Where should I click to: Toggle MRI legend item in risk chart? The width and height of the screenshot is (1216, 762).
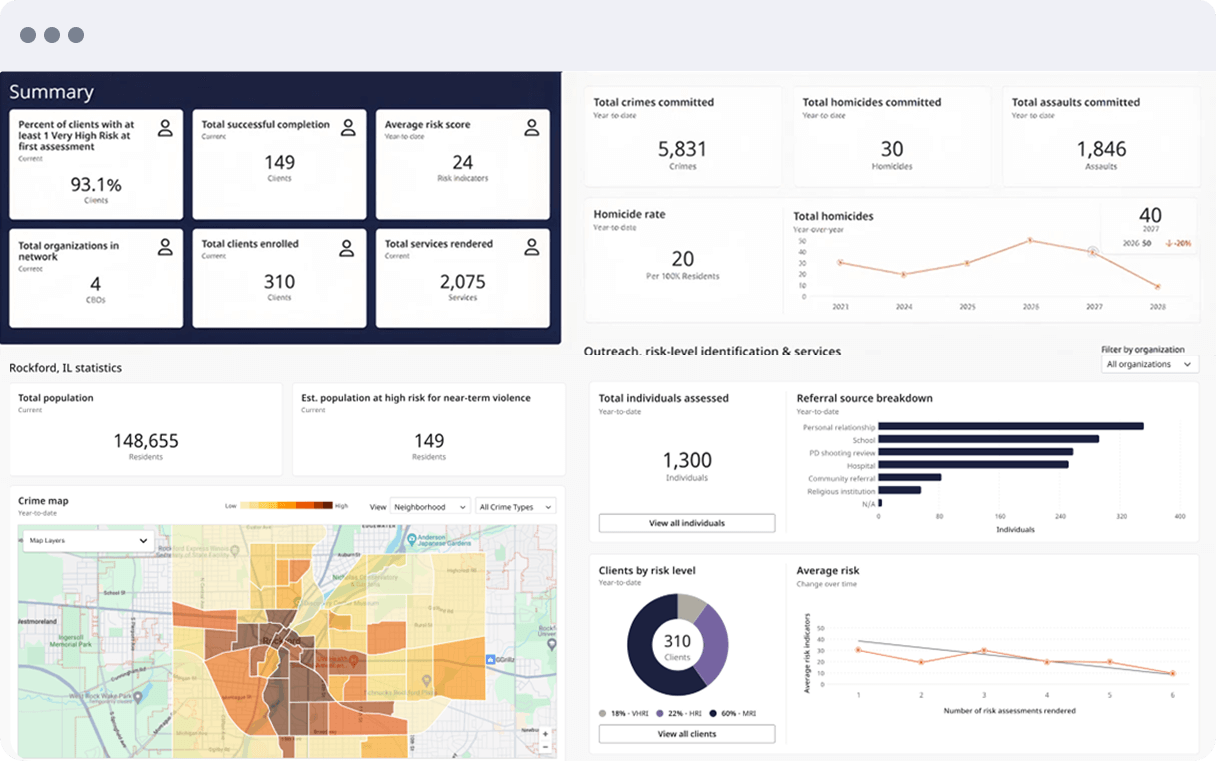[x=731, y=713]
